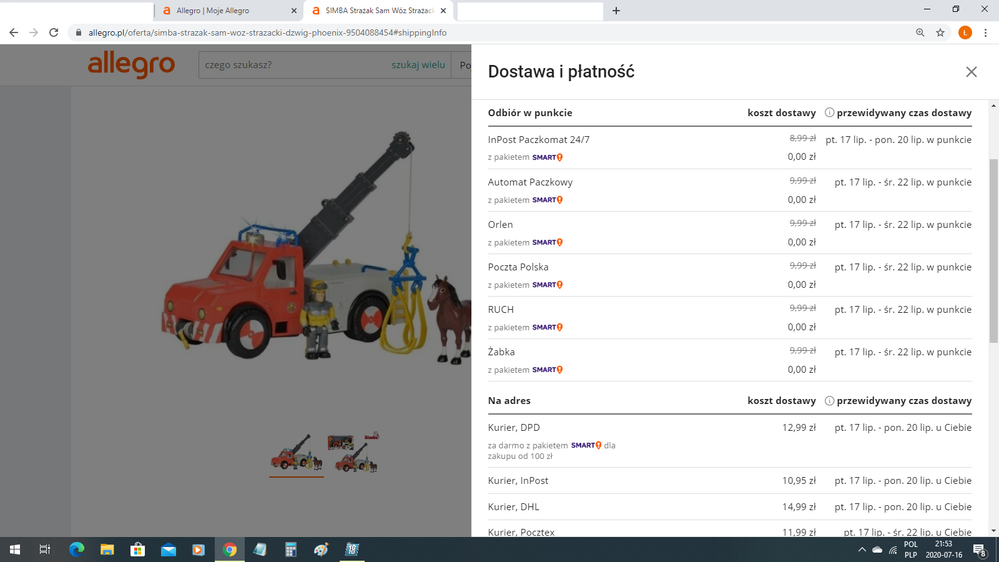Go back with the browser back arrow
Screen dimensions: 999x562
(x=13, y=32)
